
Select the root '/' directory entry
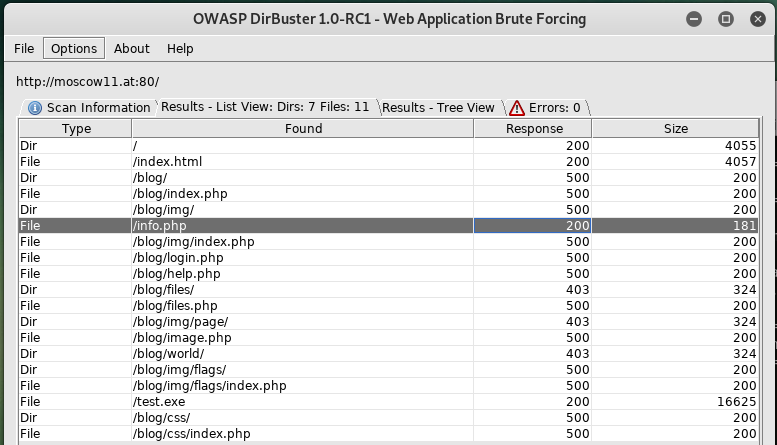[x=389, y=146]
